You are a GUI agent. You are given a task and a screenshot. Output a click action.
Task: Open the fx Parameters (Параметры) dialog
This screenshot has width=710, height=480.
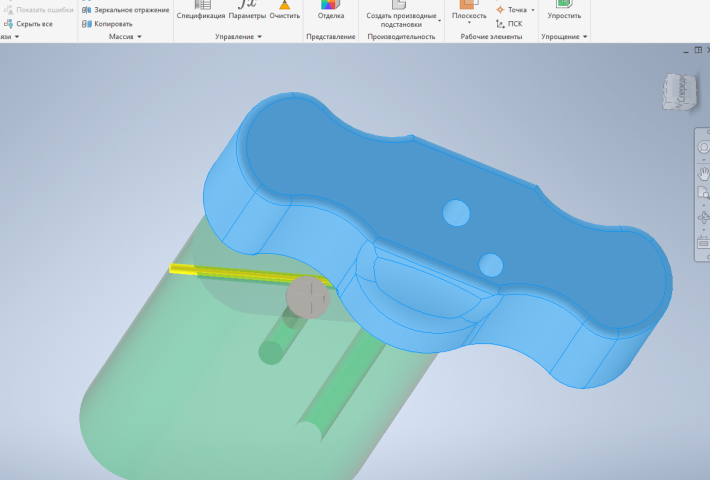(x=247, y=10)
